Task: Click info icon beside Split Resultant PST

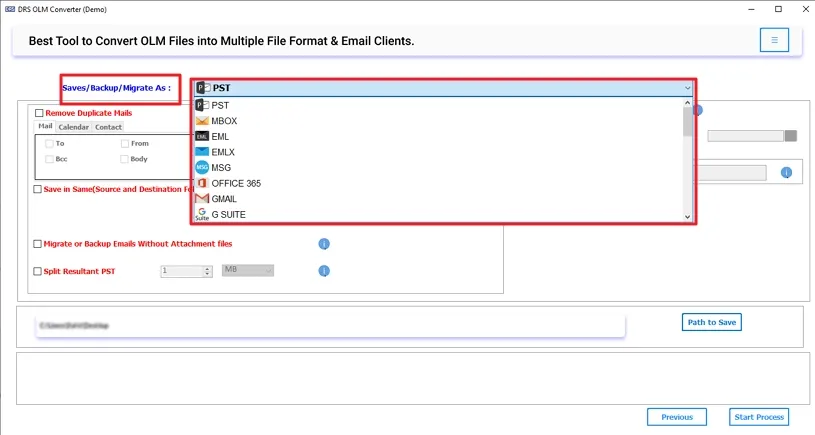Action: [x=324, y=271]
